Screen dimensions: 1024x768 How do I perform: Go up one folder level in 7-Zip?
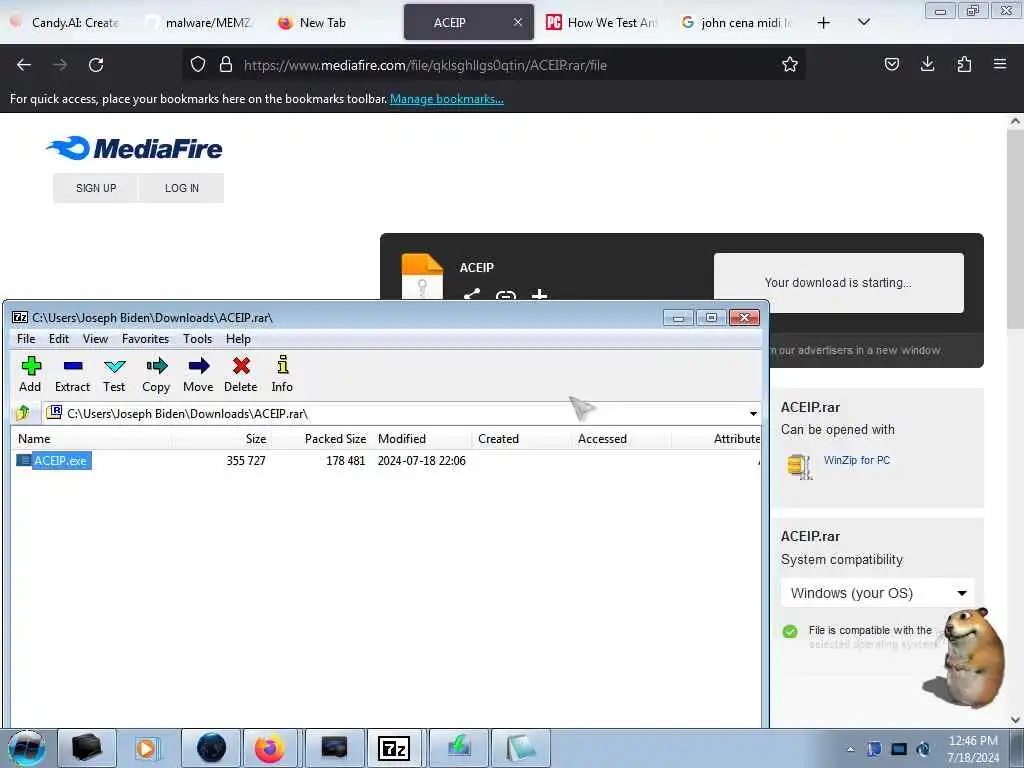[x=24, y=413]
